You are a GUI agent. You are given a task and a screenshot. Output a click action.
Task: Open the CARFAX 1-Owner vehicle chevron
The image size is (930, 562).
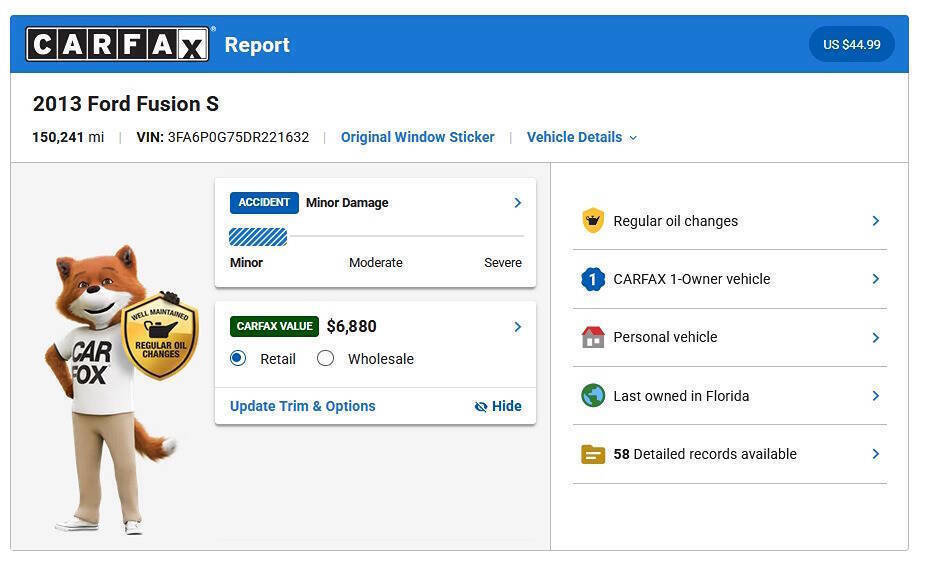(x=875, y=279)
